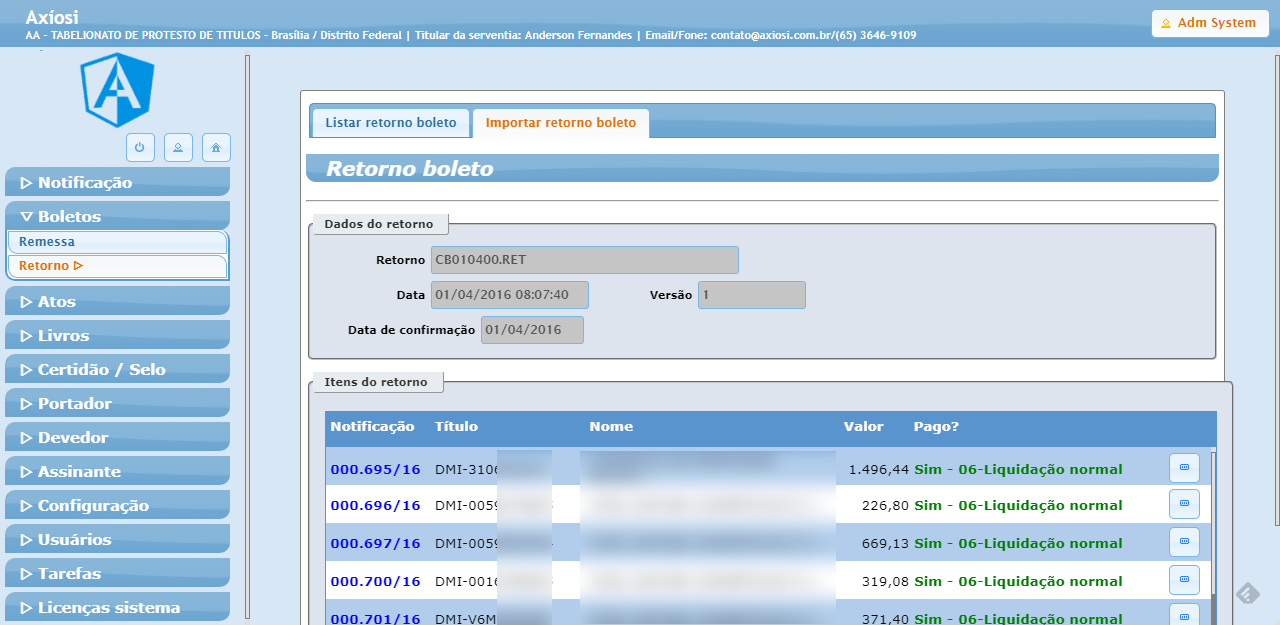Open the Remessa submenu item
1280x625 pixels.
tap(117, 242)
